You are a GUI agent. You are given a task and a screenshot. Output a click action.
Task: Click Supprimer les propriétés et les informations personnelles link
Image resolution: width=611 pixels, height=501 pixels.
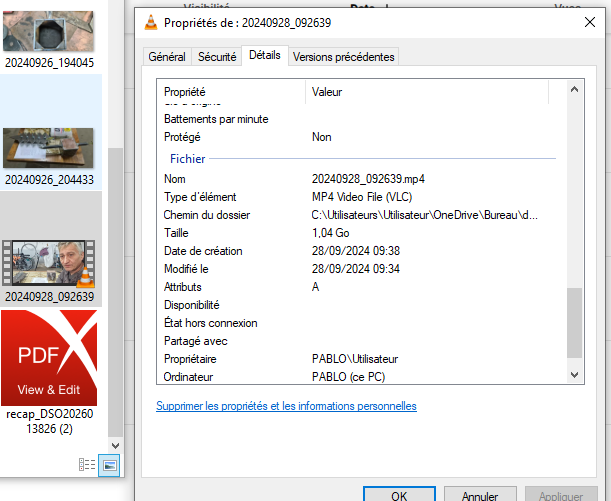(286, 406)
